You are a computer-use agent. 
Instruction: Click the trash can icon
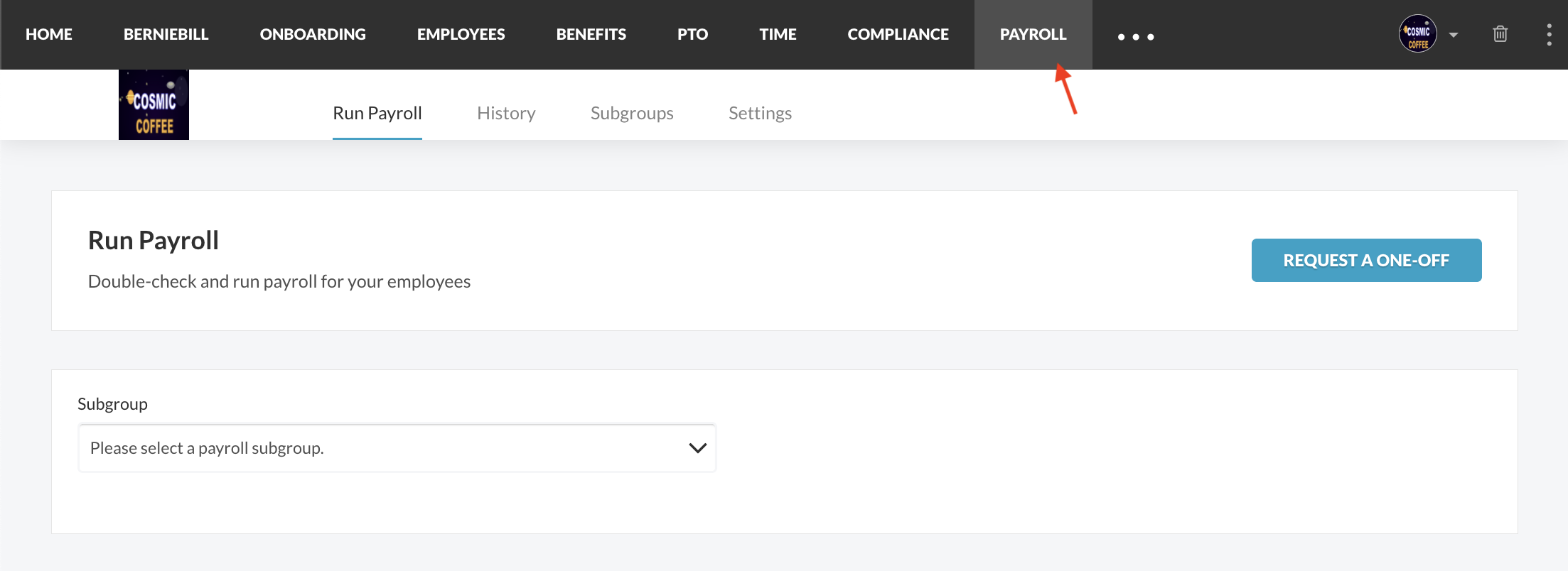(1500, 34)
